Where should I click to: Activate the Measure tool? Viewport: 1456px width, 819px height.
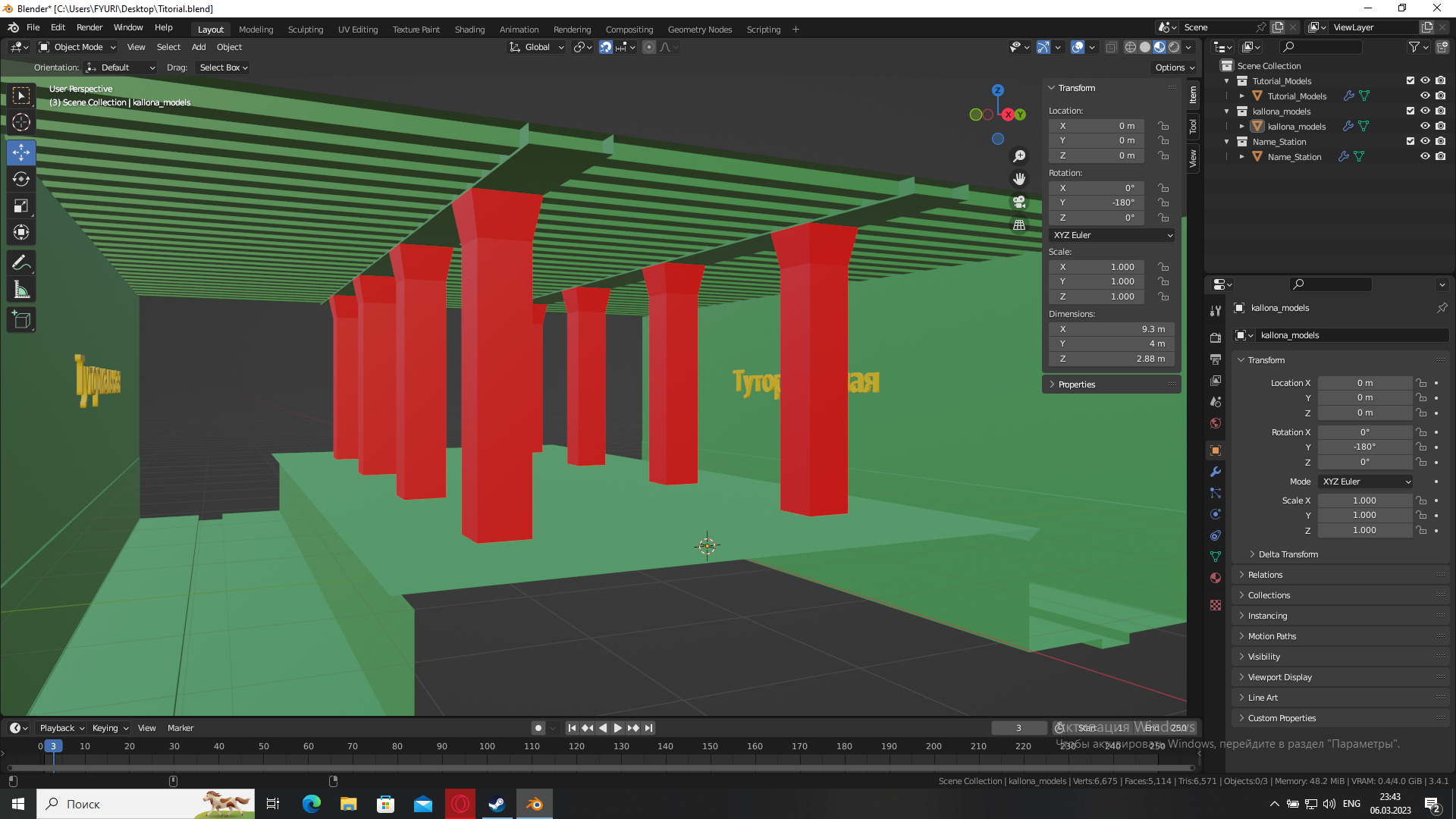tap(21, 290)
